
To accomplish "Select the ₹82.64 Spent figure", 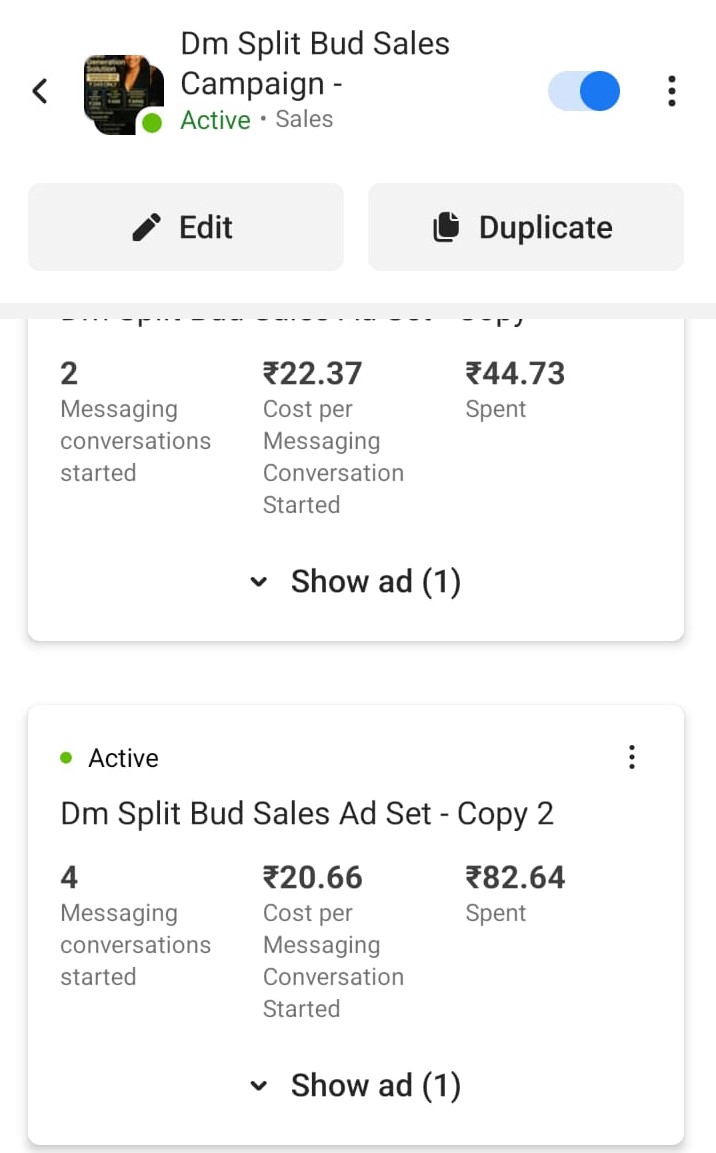I will point(515,877).
